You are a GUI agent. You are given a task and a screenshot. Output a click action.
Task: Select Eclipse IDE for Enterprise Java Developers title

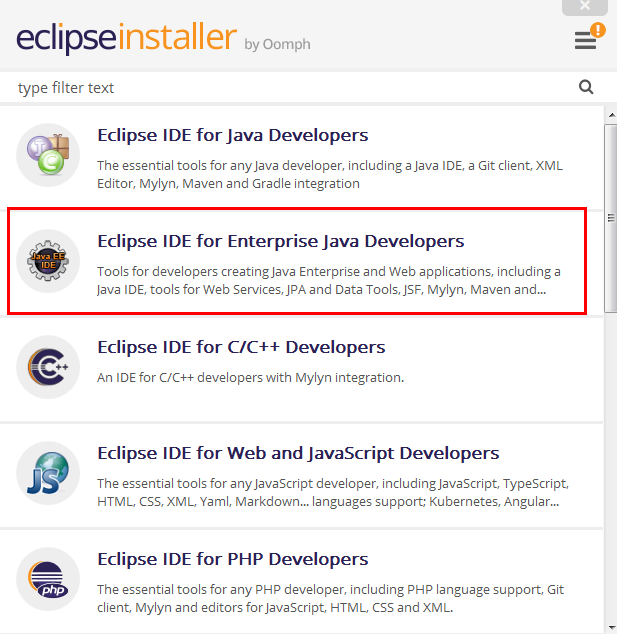[x=281, y=241]
